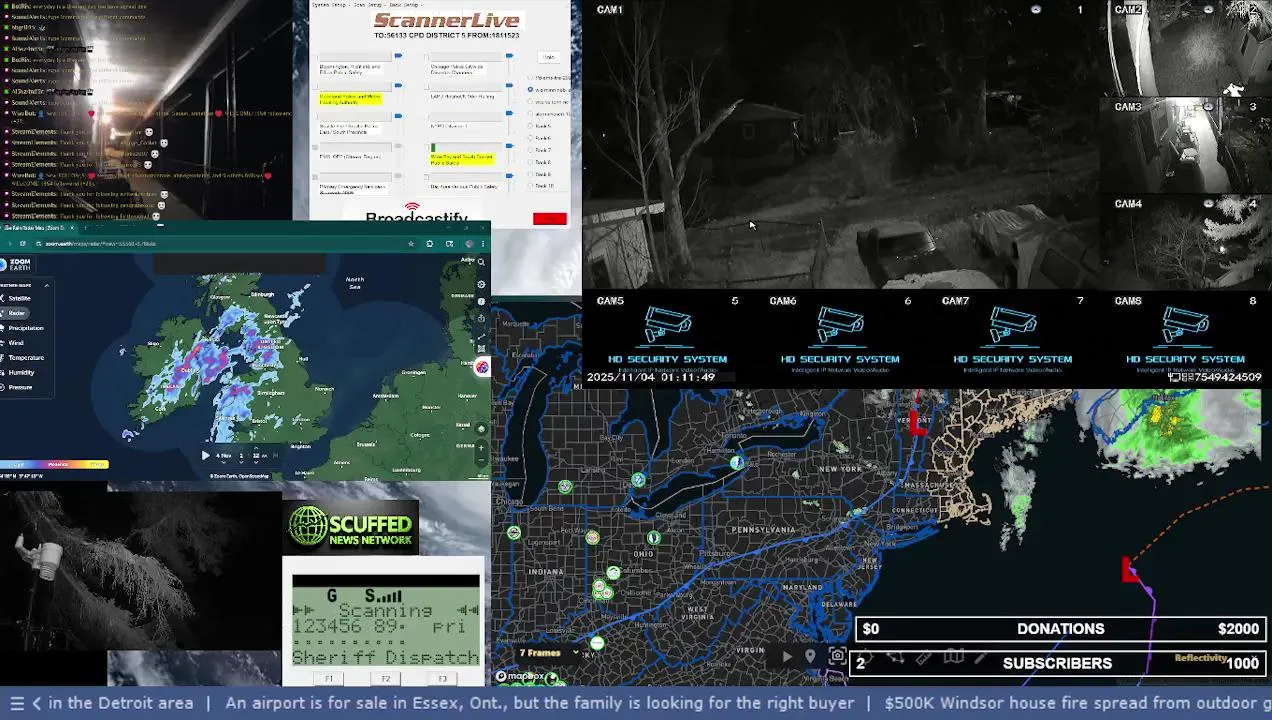Screen dimensions: 1272x720
Task: Select Pressure map in Zoom Earth
Action: click(20, 387)
